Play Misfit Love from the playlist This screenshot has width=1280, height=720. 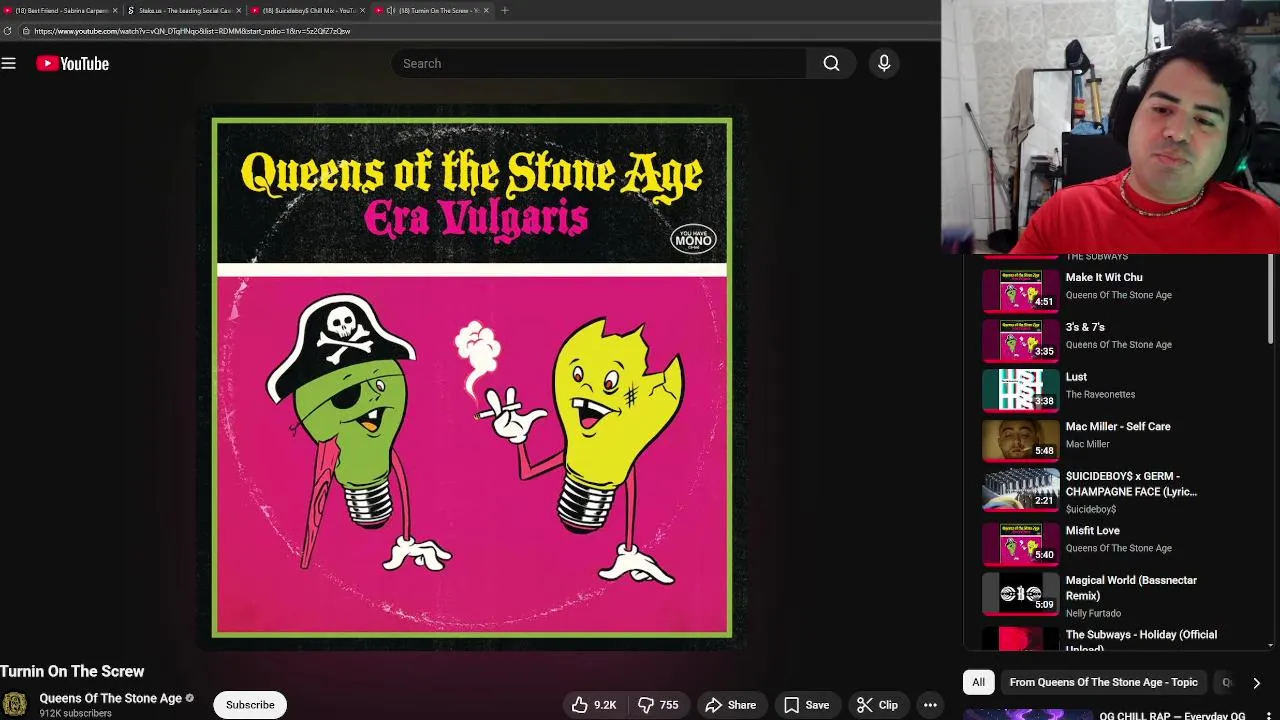(1092, 530)
